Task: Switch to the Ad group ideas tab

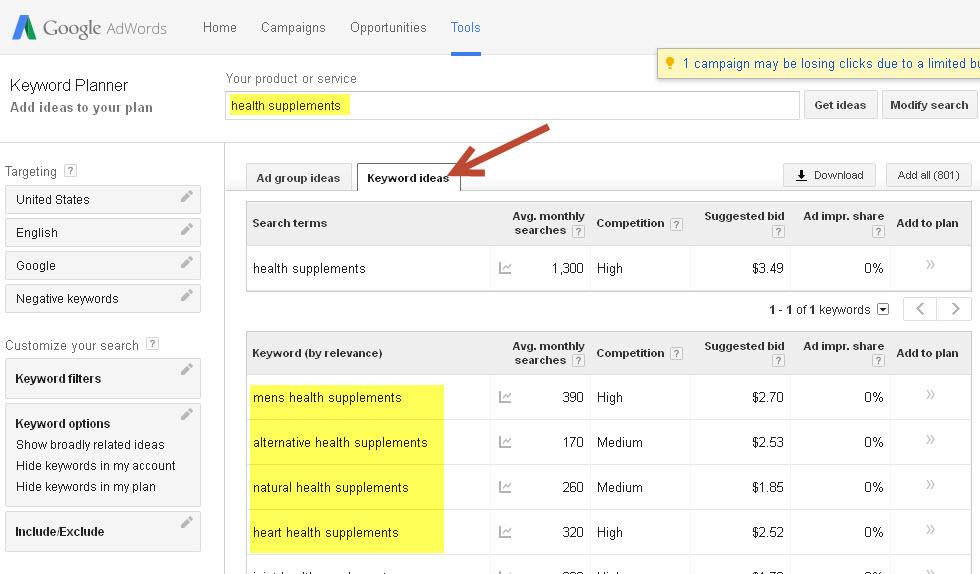Action: click(x=298, y=178)
